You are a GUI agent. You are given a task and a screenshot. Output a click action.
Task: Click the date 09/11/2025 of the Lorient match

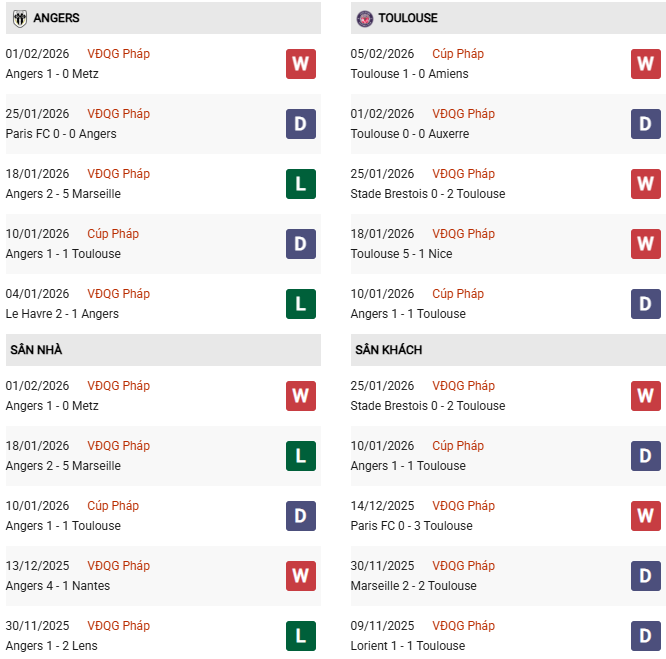(x=382, y=626)
